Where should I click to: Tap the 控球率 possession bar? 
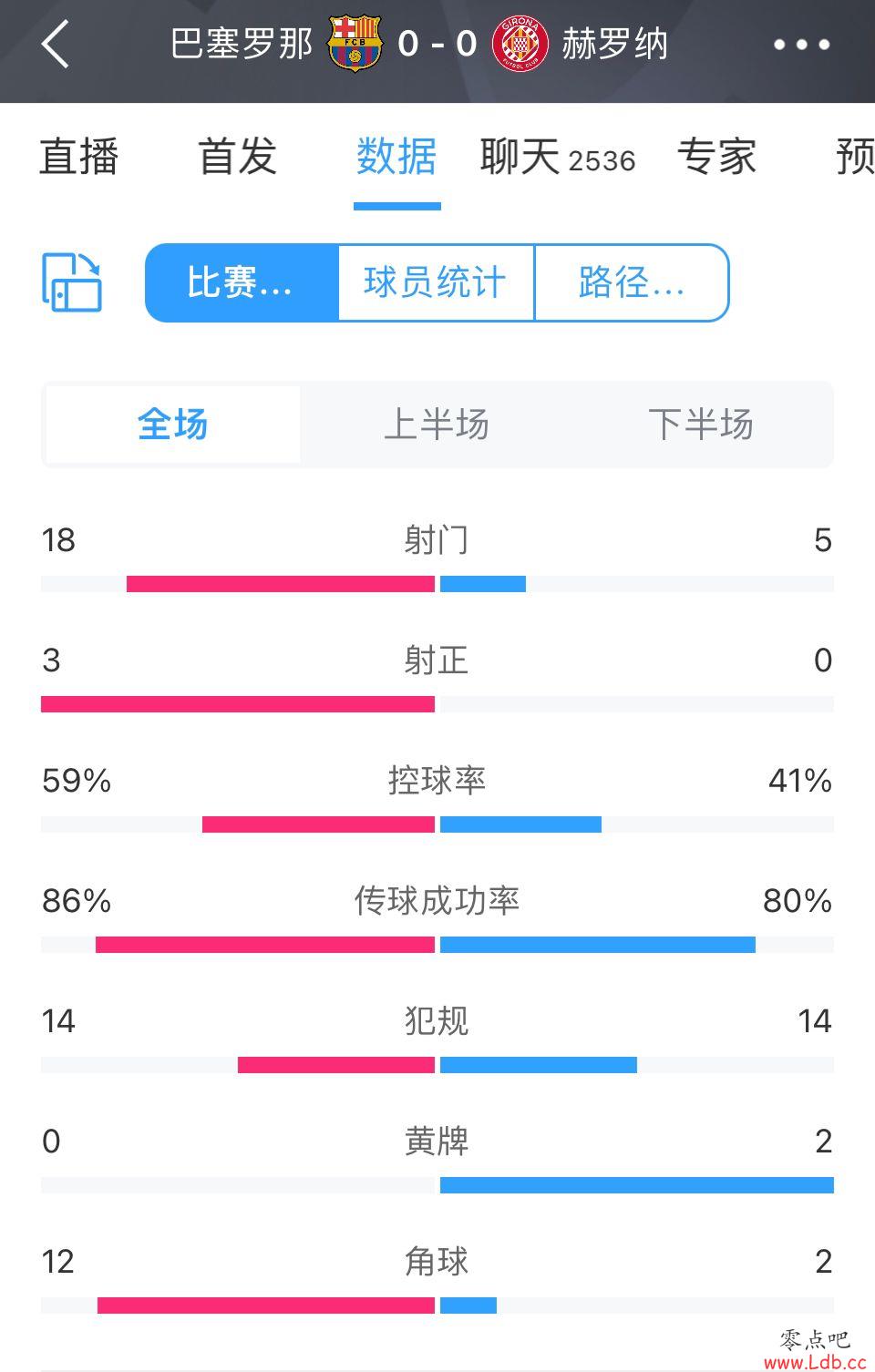click(437, 824)
